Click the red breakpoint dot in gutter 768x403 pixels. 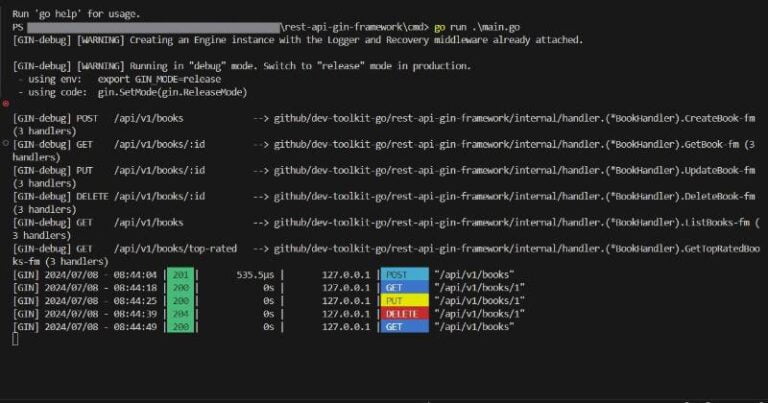click(6, 103)
